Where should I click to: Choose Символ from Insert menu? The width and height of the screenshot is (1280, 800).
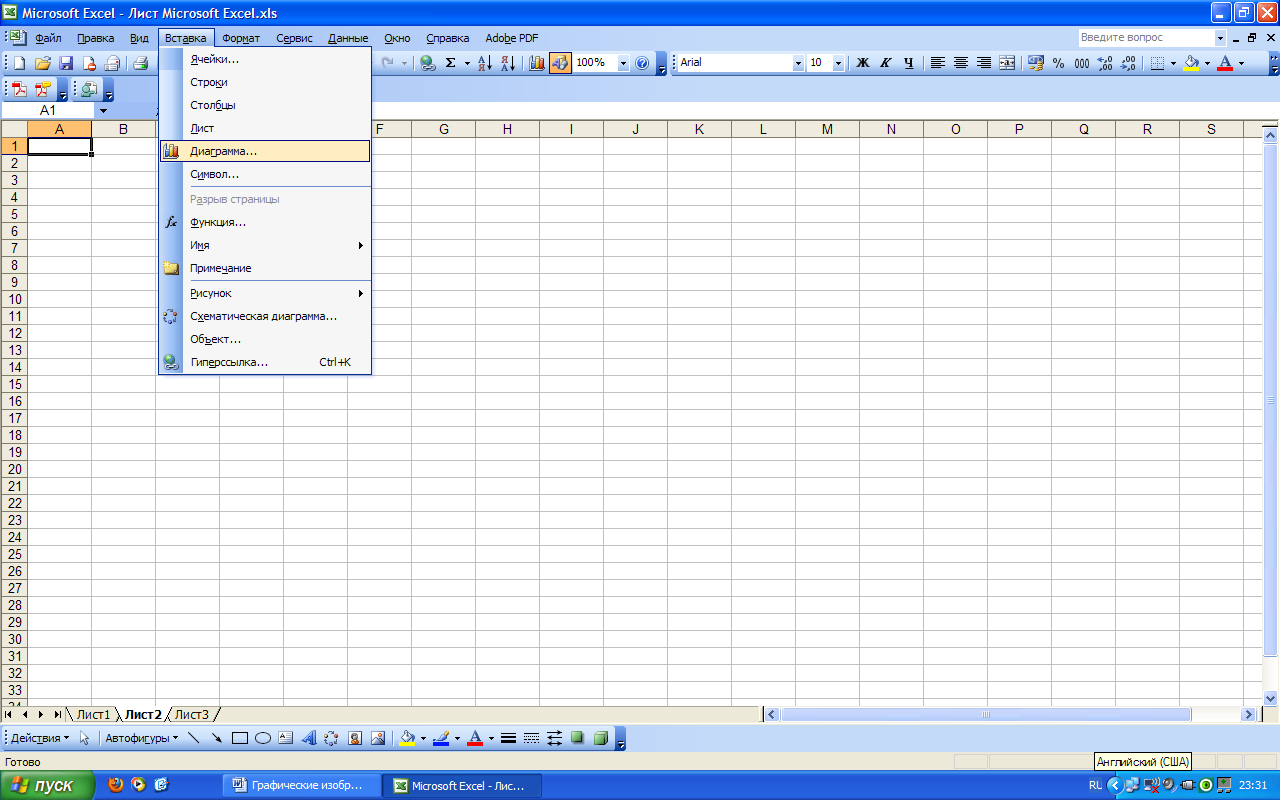(x=265, y=174)
